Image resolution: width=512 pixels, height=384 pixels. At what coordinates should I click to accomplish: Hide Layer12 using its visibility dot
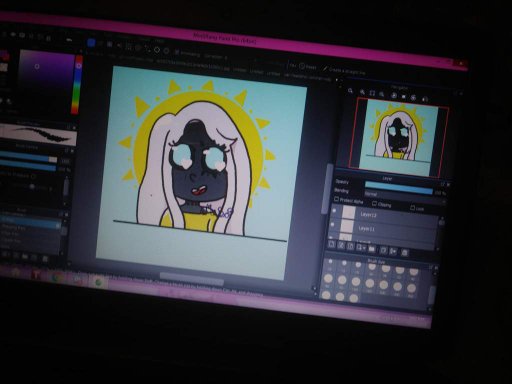pyautogui.click(x=334, y=211)
